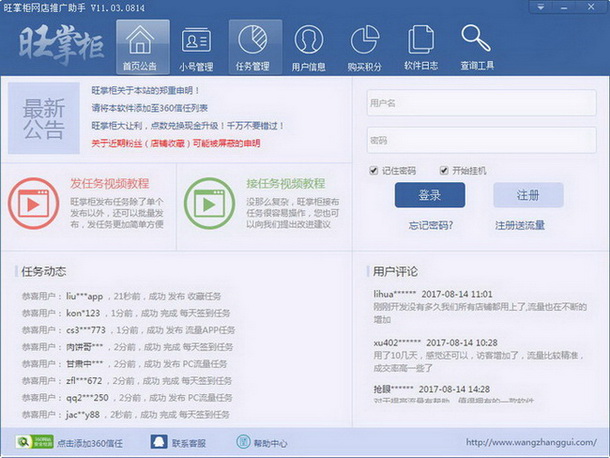This screenshot has height=458, width=610.
Task: Select the zfl***672 task activity row
Action: pyautogui.click(x=127, y=381)
